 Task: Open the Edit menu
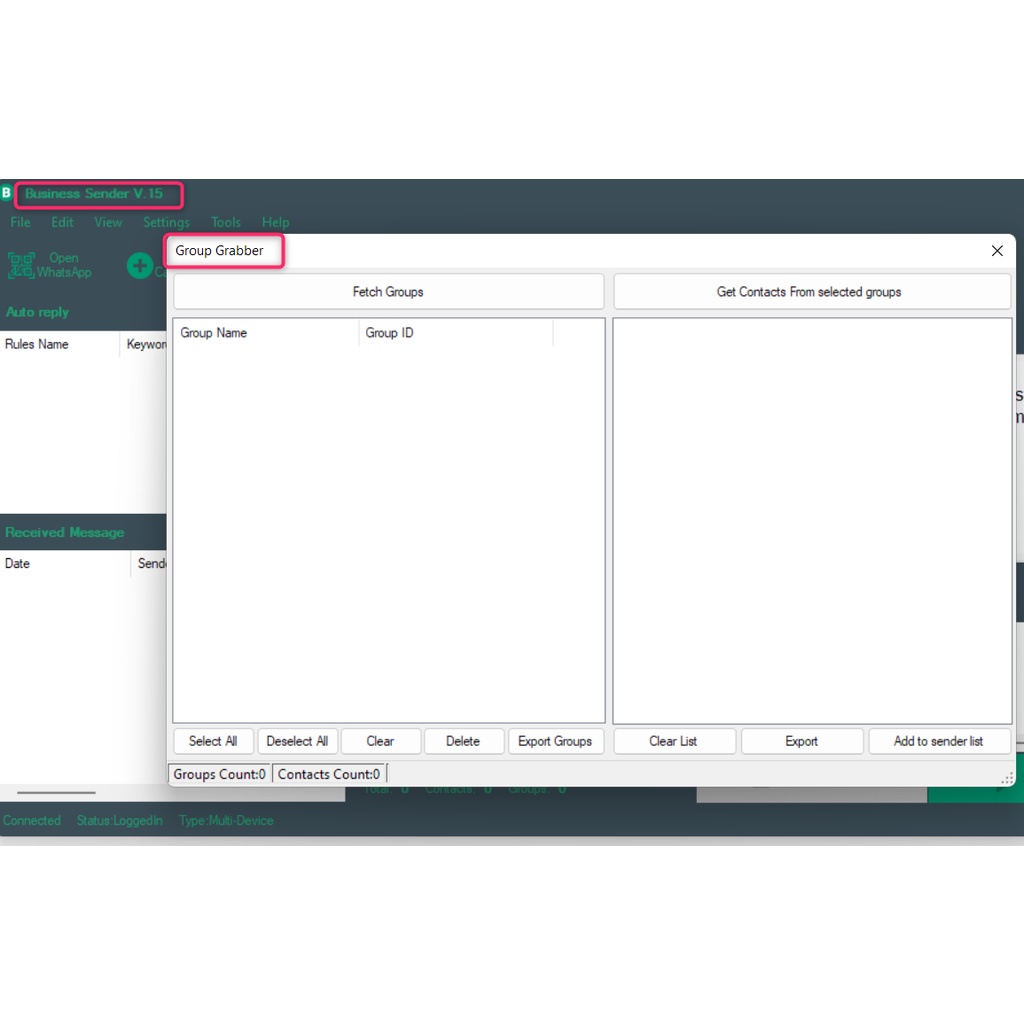point(62,222)
